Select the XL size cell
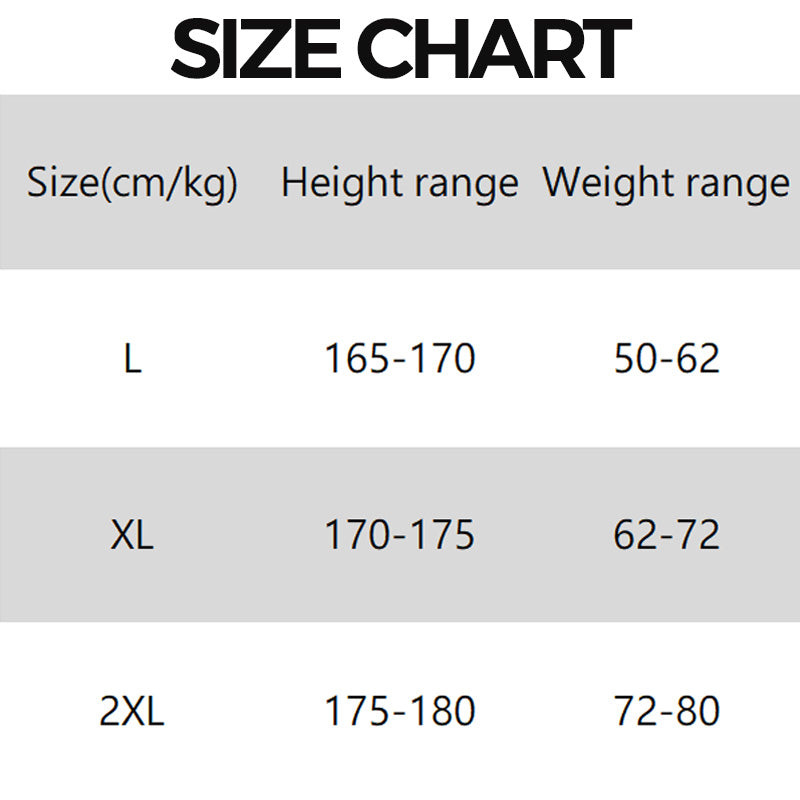This screenshot has height=800, width=800. pos(132,536)
